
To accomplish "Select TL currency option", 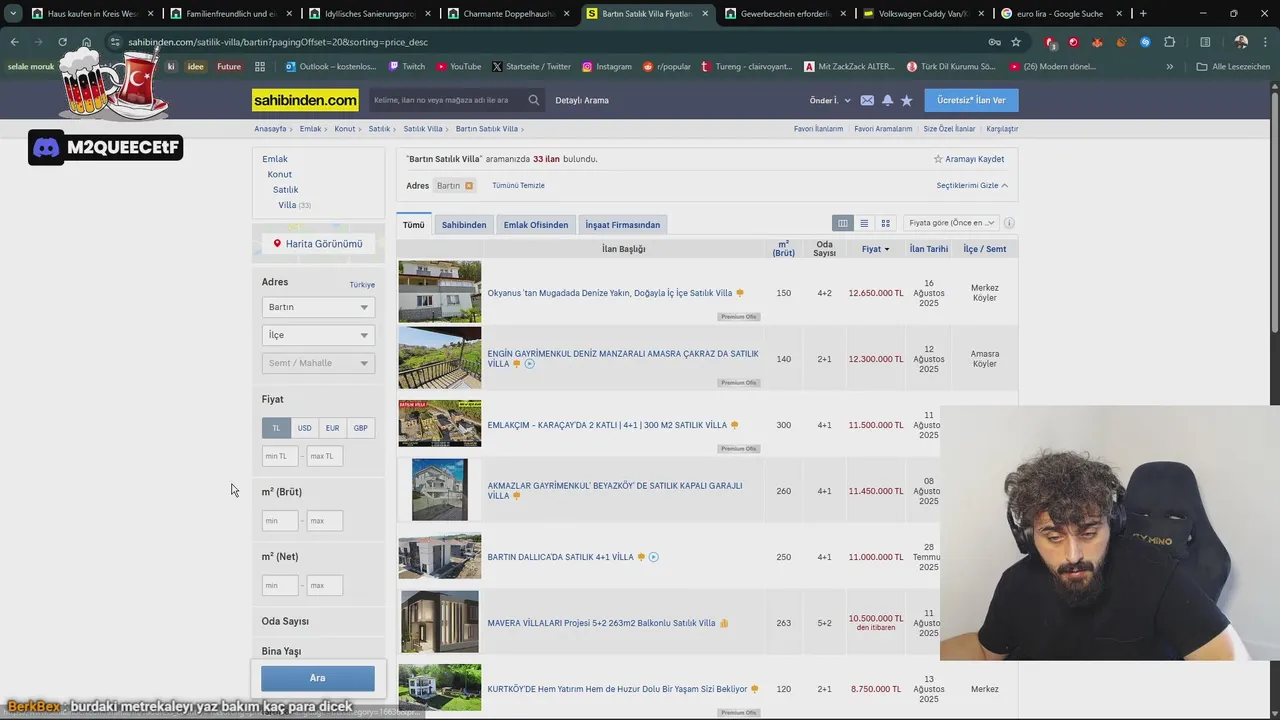I will (x=276, y=428).
